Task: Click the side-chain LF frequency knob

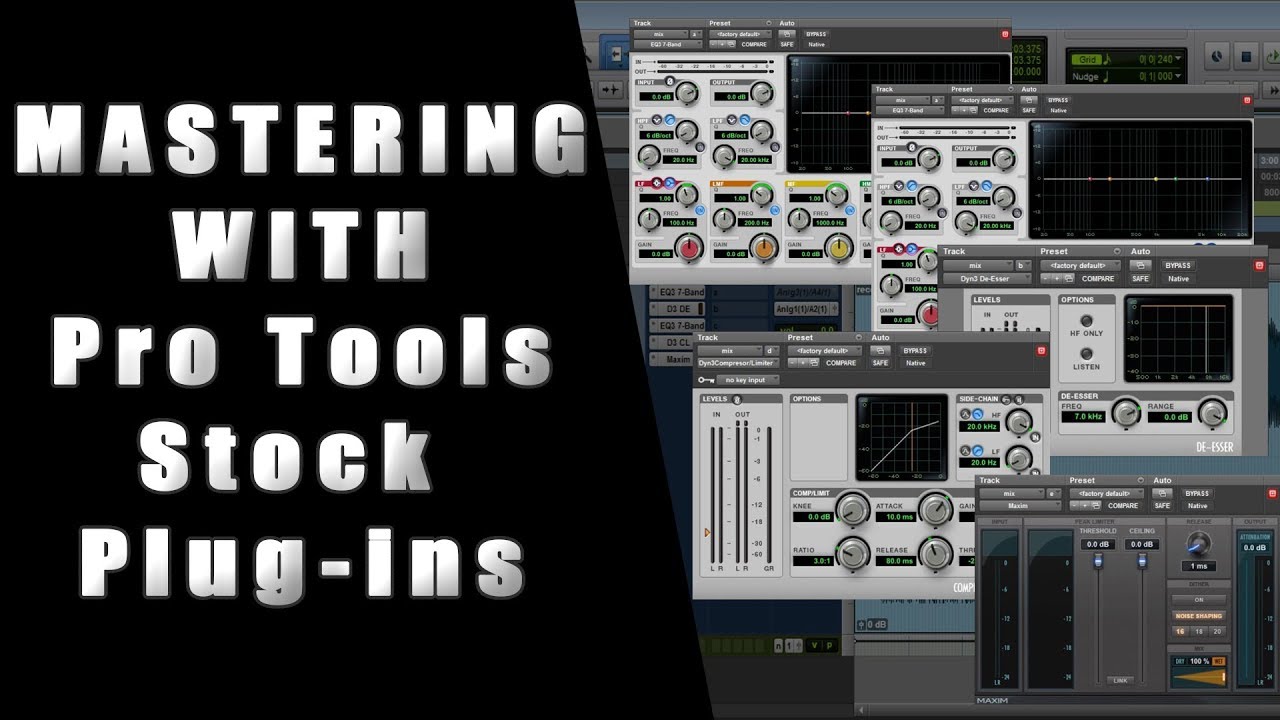Action: click(x=1018, y=458)
